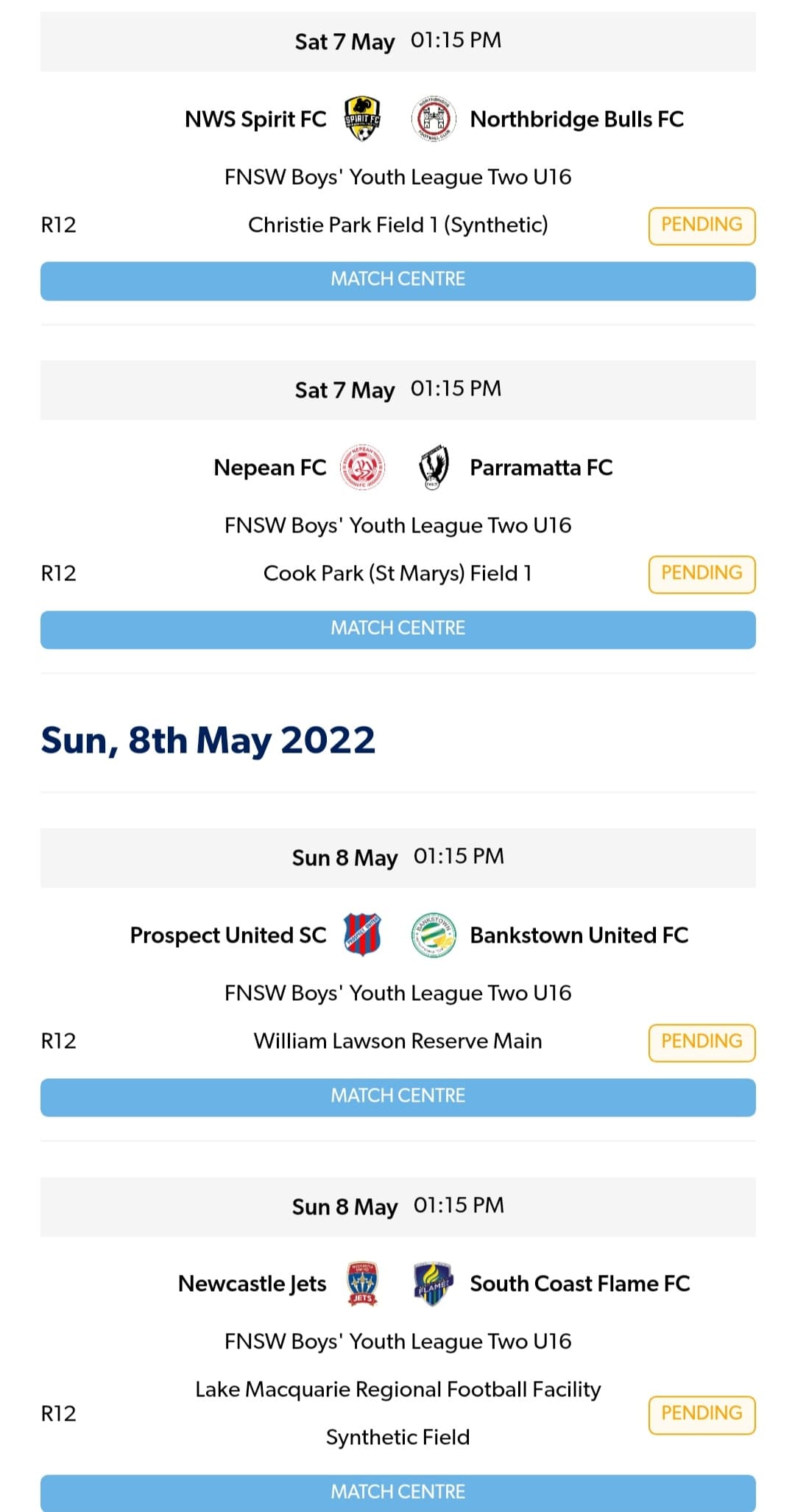Click the Northbridge Bulls FC crest
This screenshot has width=795, height=1512.
coord(433,119)
